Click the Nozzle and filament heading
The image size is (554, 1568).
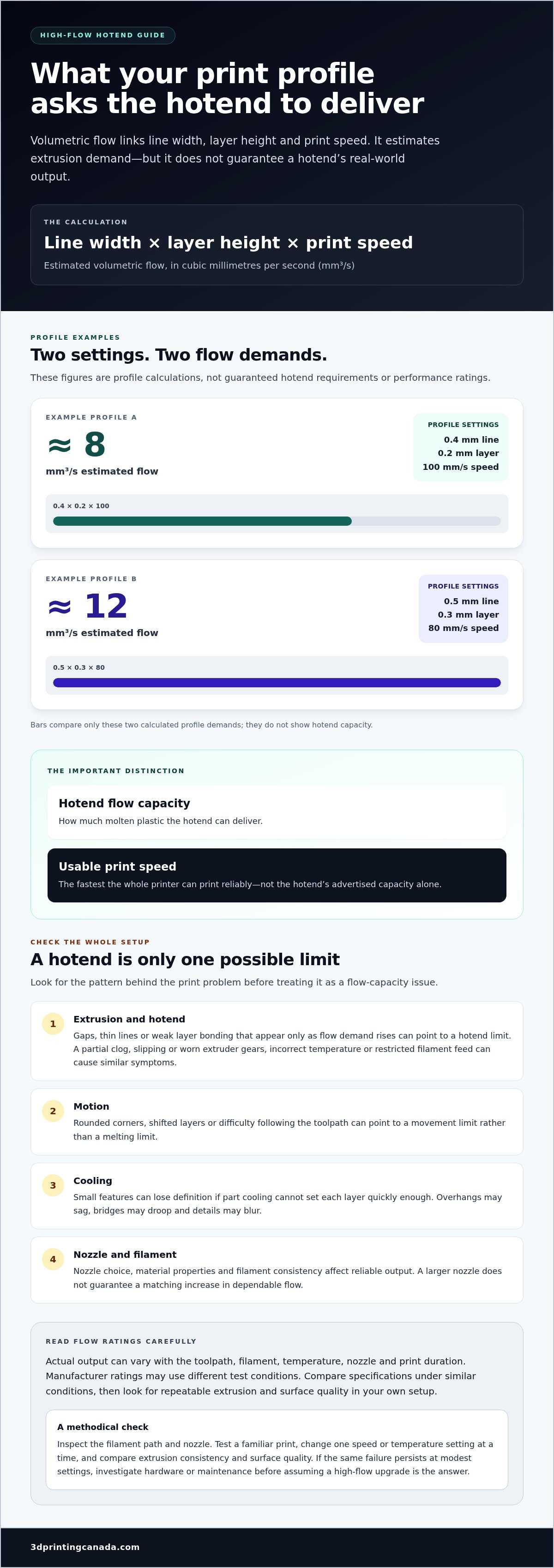(125, 1255)
